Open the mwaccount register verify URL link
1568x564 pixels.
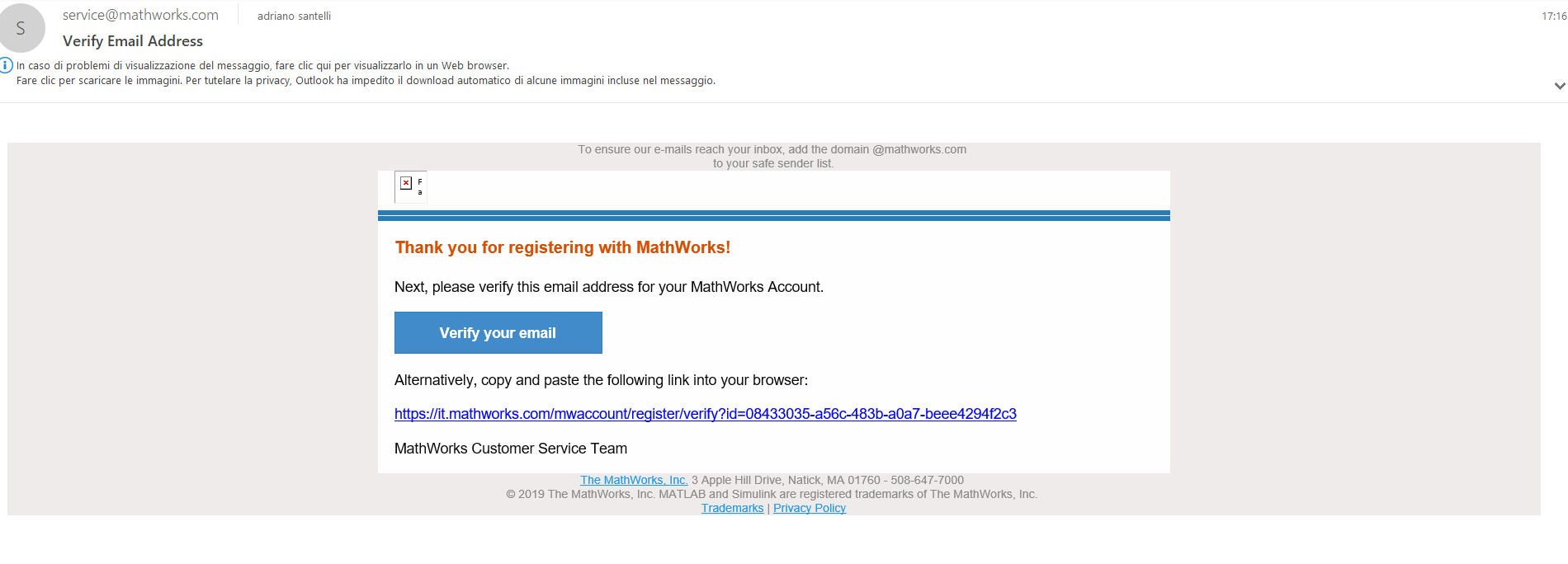pos(706,414)
